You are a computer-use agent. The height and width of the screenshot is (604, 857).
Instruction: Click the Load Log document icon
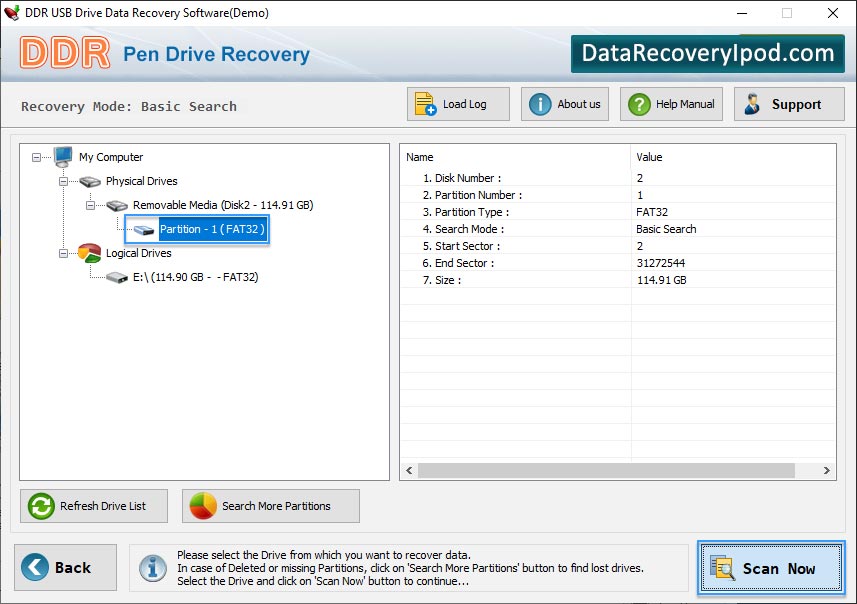[425, 104]
